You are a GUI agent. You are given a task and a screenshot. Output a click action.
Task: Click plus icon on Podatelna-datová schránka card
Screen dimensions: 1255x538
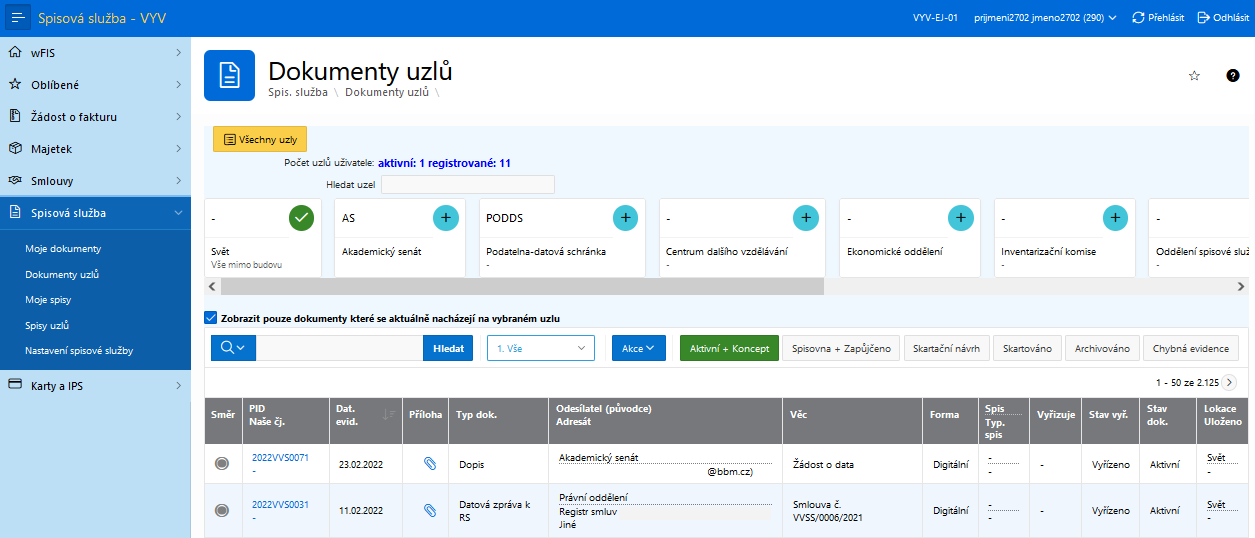625,217
